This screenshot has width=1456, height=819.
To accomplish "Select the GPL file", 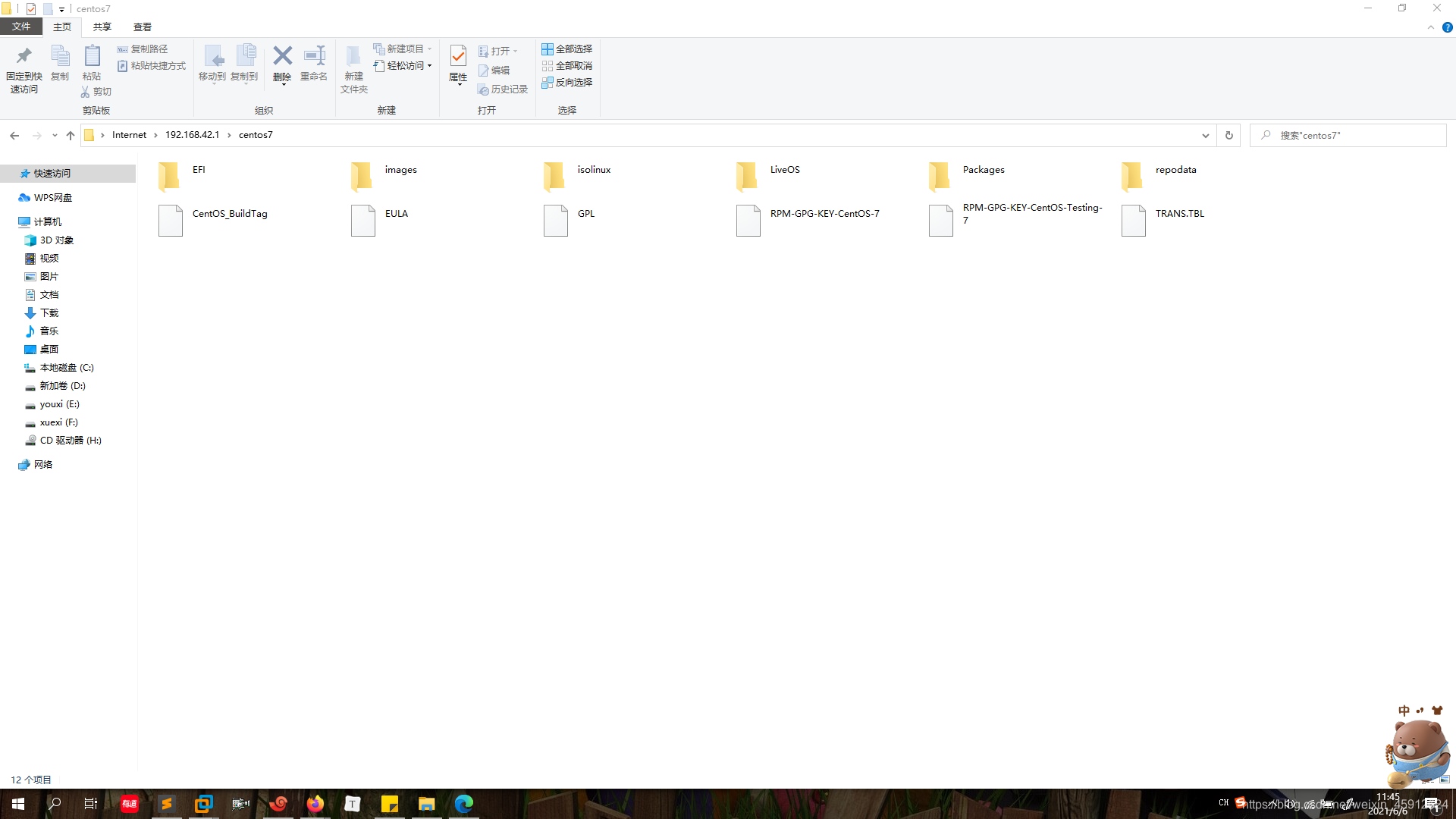I will pyautogui.click(x=570, y=220).
